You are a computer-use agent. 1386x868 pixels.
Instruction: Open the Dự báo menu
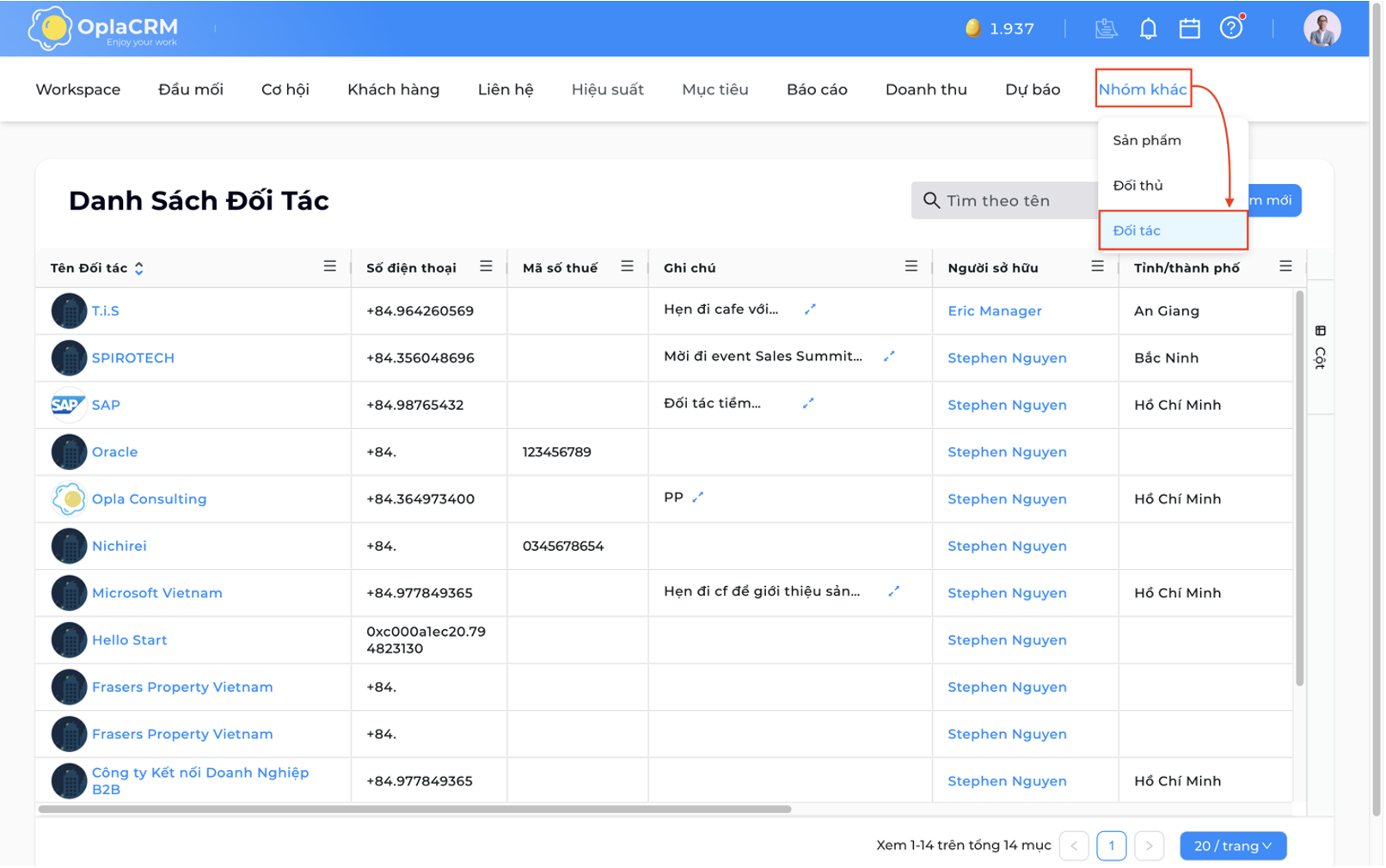tap(1033, 89)
